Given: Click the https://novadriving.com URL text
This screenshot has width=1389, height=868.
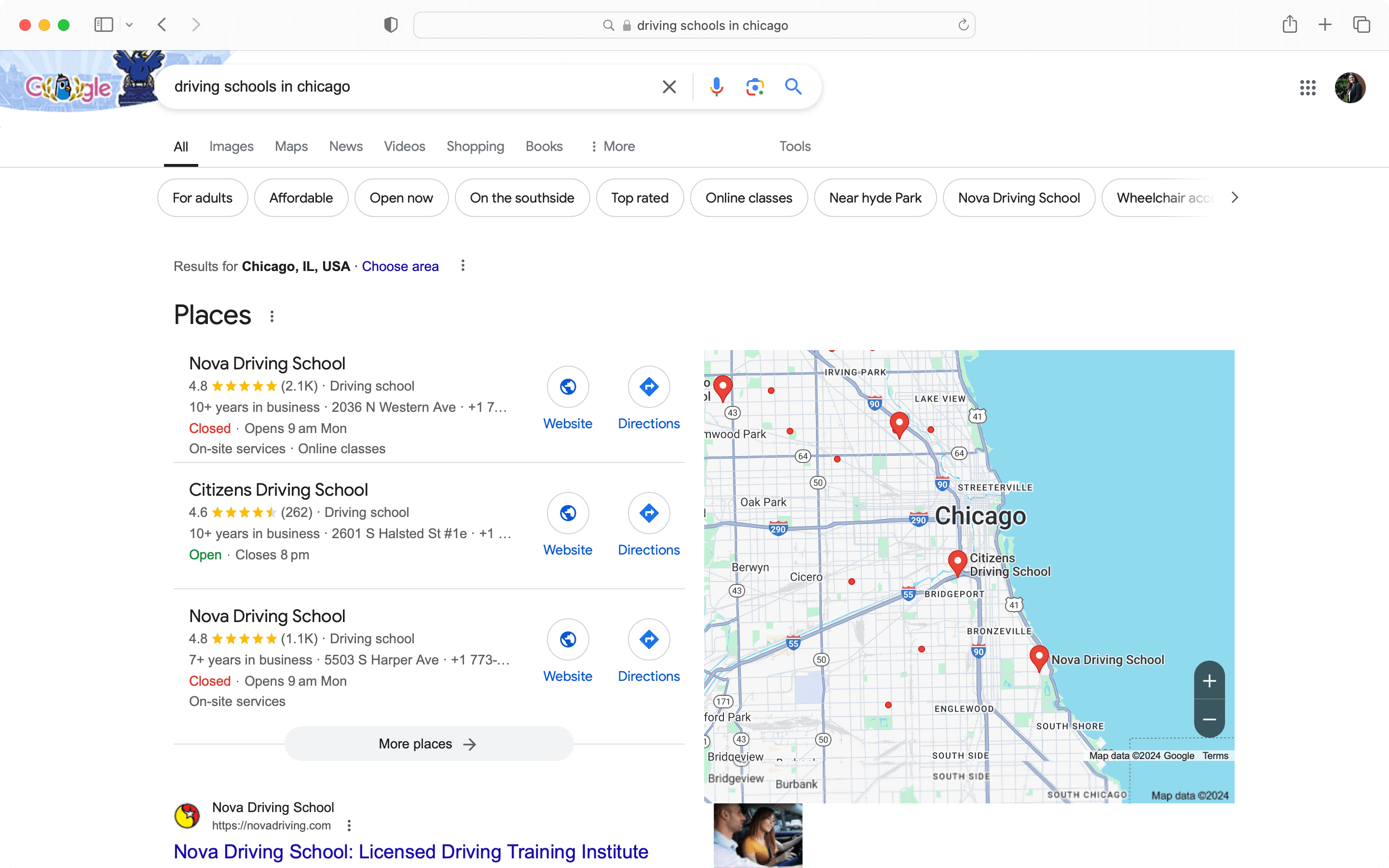Looking at the screenshot, I should 272,826.
